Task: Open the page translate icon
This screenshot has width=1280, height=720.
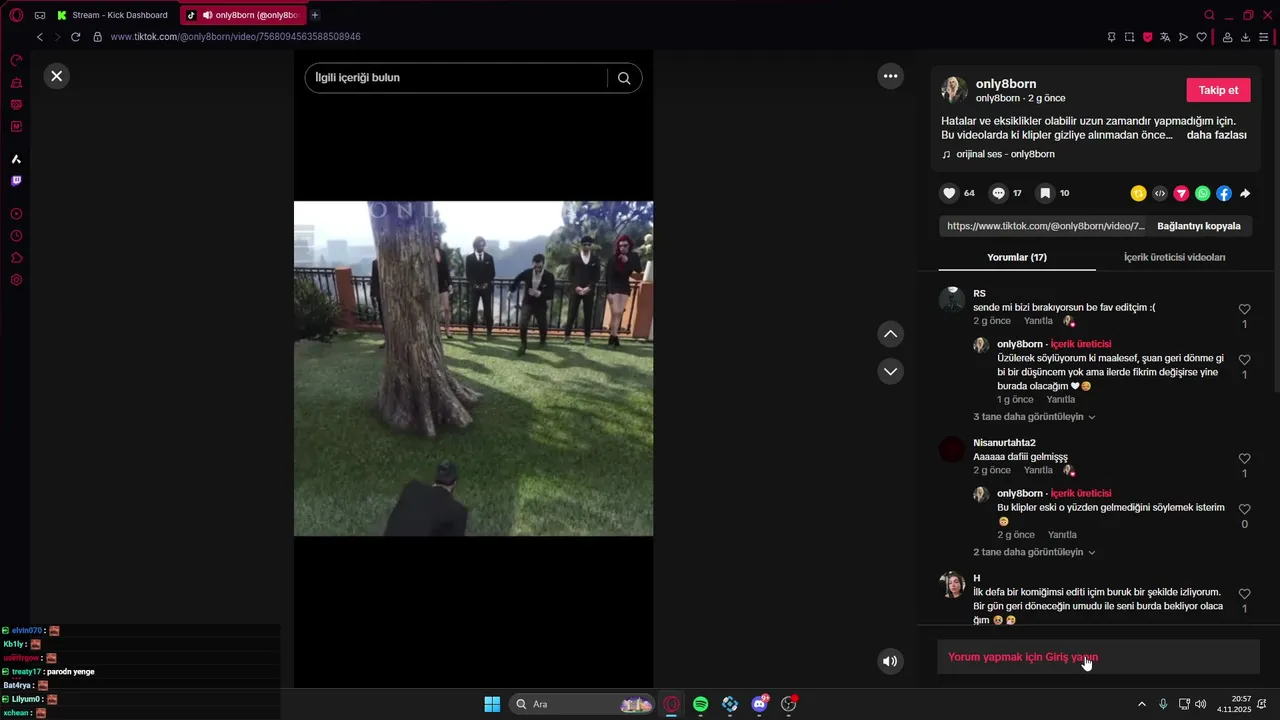Action: [x=1165, y=37]
